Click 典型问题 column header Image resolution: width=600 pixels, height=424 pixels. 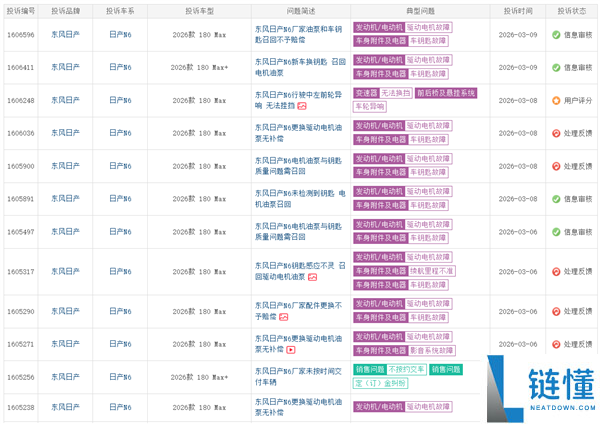pyautogui.click(x=420, y=11)
